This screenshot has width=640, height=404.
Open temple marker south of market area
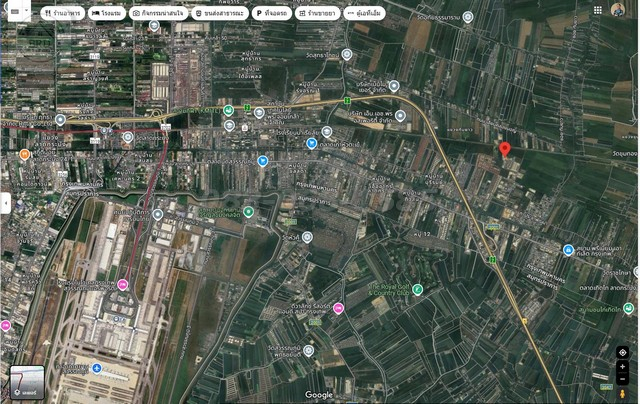pyautogui.click(x=307, y=237)
